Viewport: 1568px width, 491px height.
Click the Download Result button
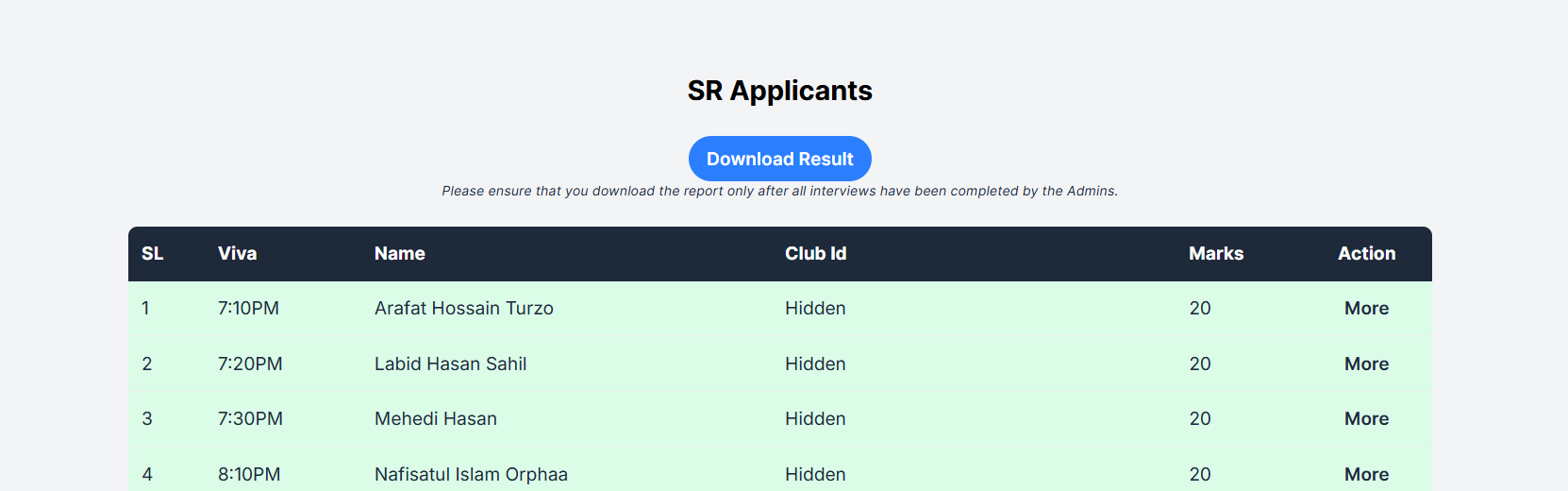click(x=779, y=159)
